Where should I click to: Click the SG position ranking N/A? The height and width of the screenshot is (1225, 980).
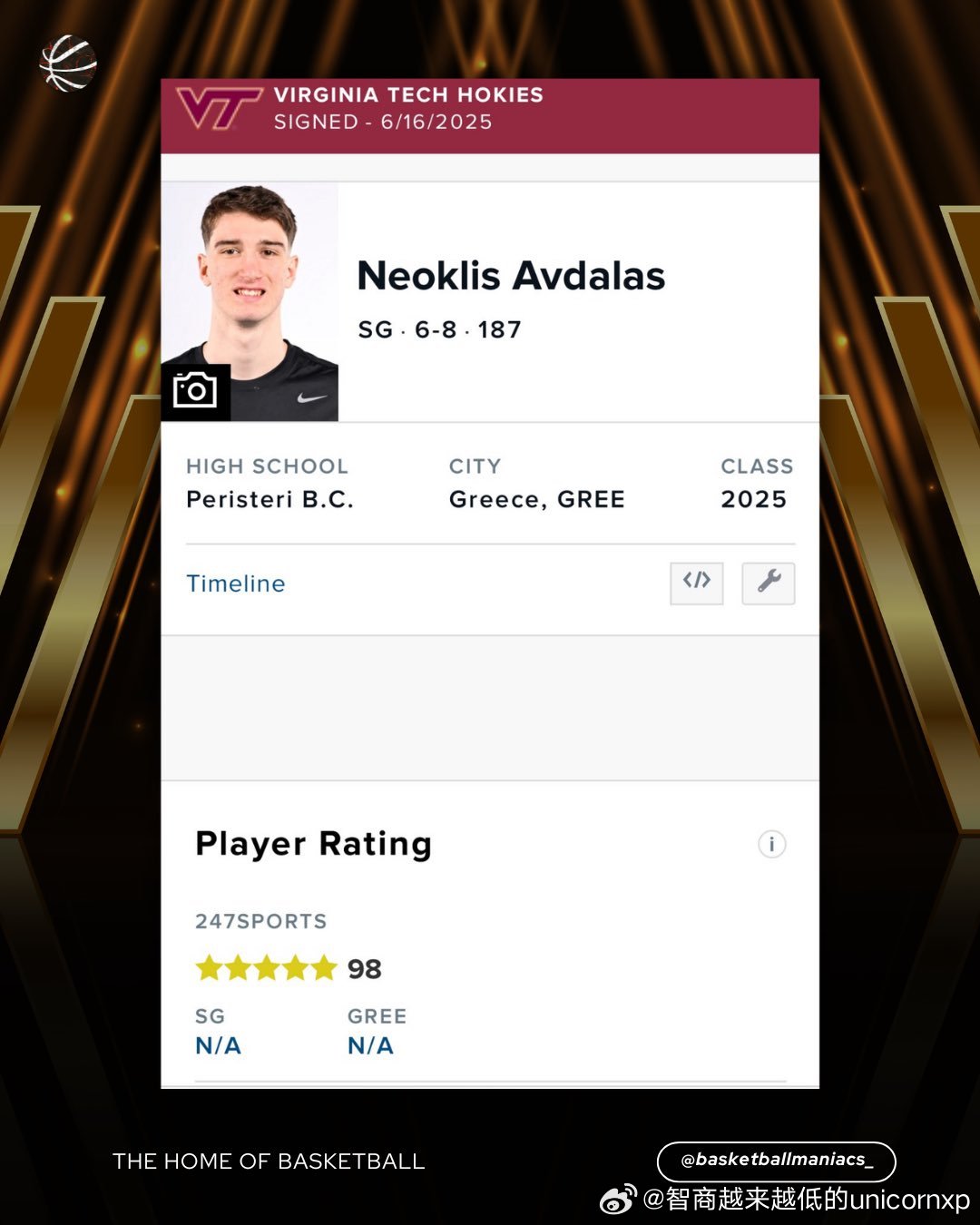tap(219, 1046)
